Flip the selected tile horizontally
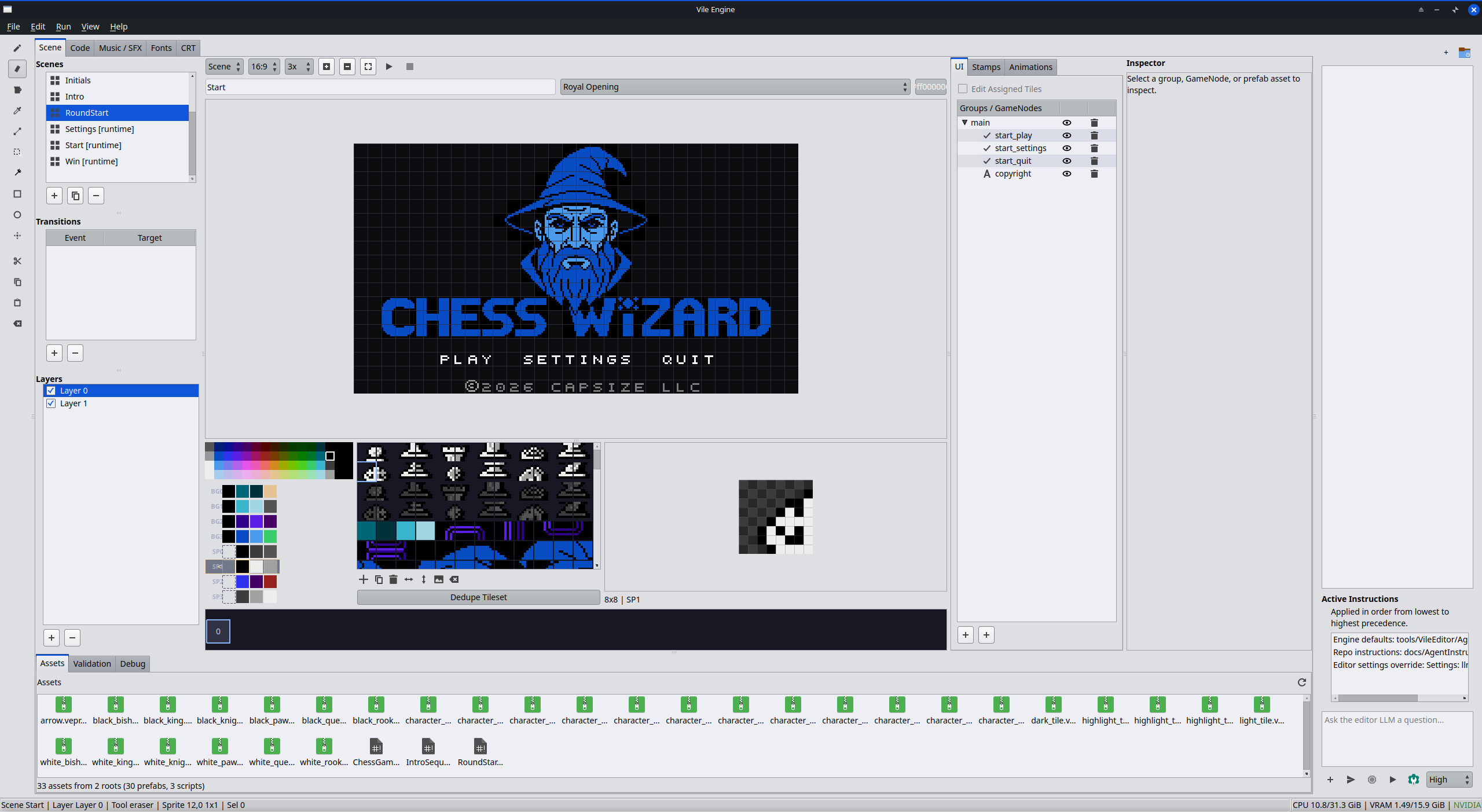 [408, 579]
